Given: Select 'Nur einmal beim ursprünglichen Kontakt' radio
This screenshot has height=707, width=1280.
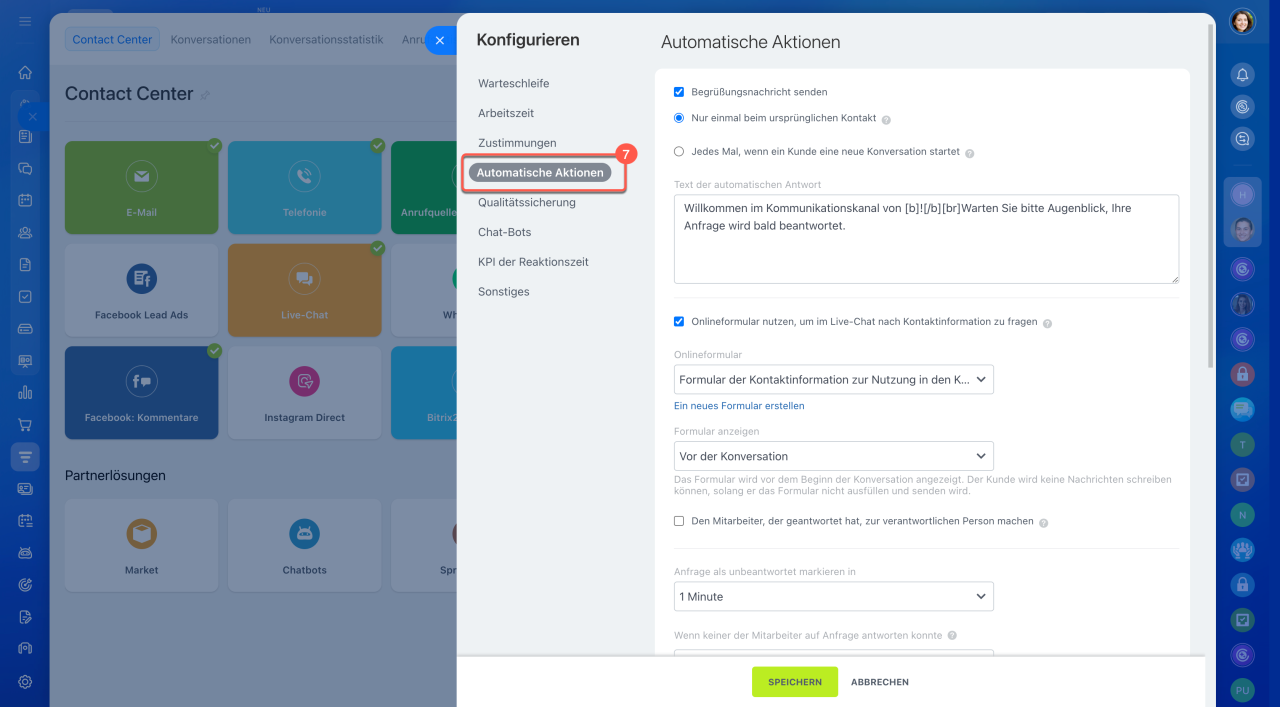Looking at the screenshot, I should (679, 118).
